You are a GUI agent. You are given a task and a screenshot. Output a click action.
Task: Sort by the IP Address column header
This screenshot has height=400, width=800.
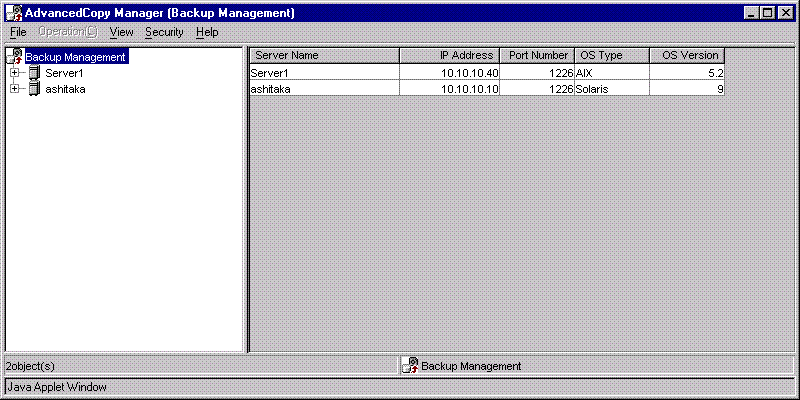click(449, 55)
